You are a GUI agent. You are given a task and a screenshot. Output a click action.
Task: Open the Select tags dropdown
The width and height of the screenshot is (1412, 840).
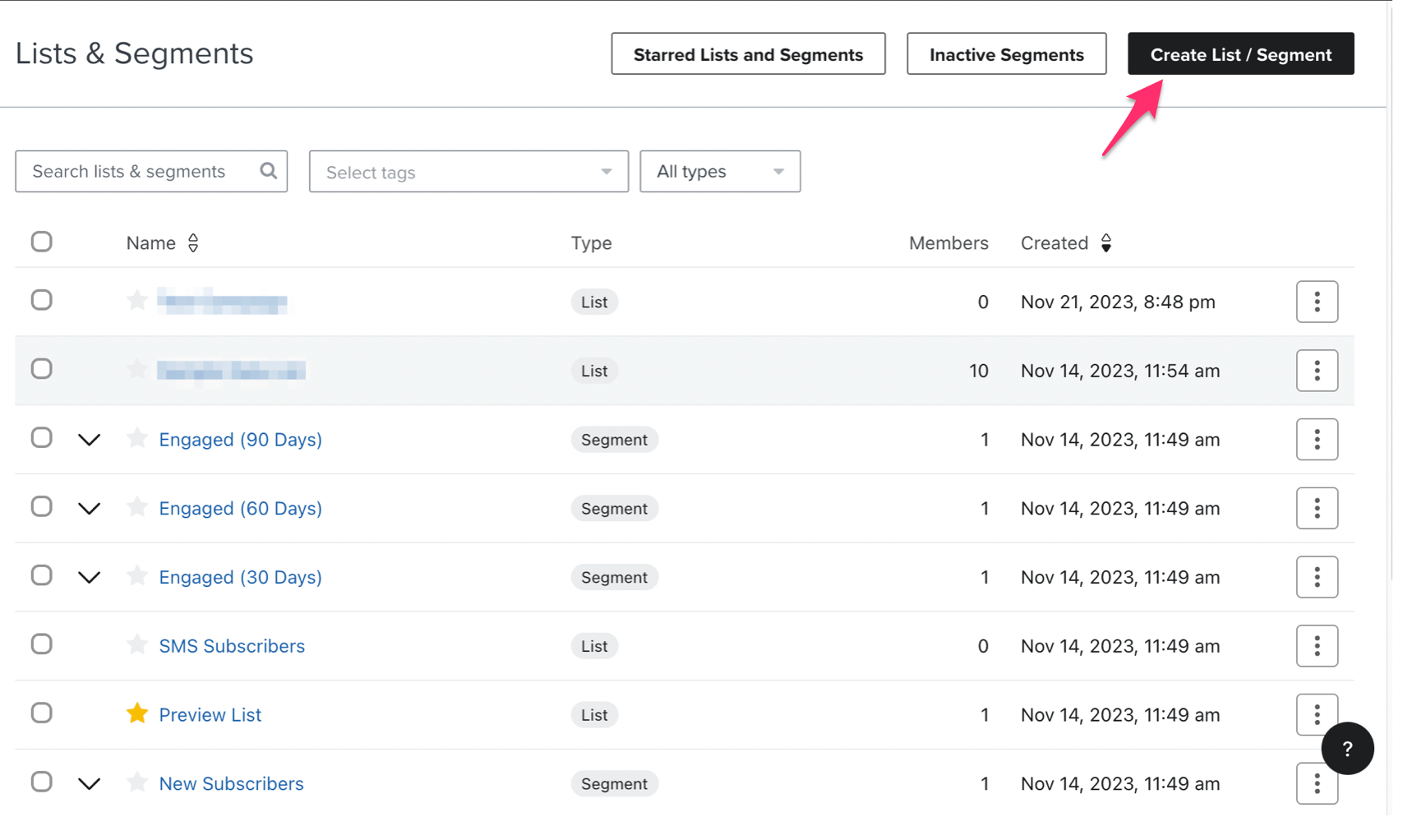click(468, 172)
